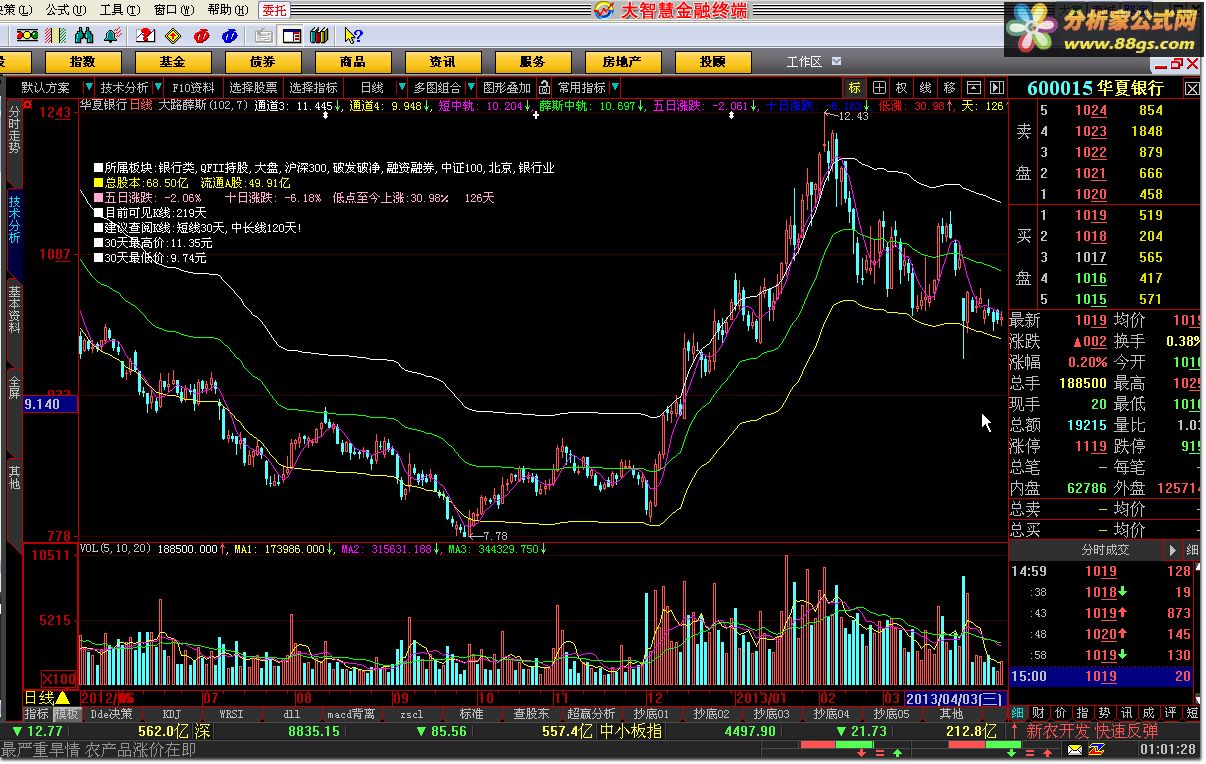Click the yellow triangle beside 日线 label

(63, 697)
